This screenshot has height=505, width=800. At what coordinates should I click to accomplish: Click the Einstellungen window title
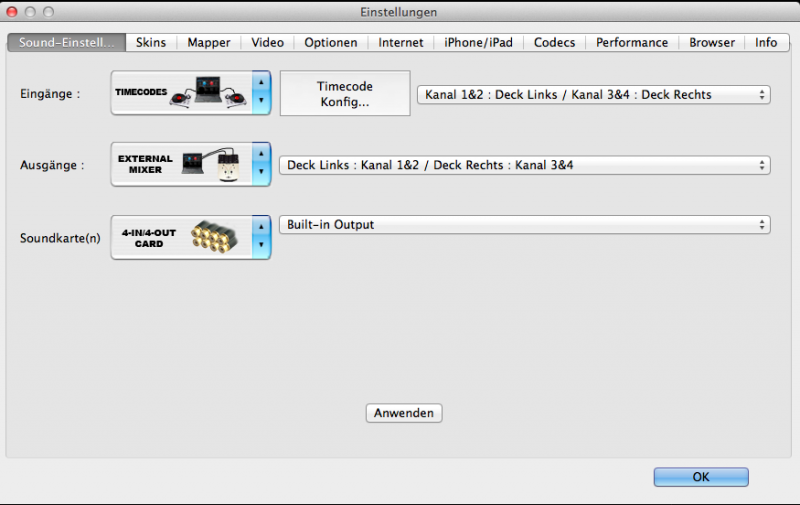tap(398, 12)
